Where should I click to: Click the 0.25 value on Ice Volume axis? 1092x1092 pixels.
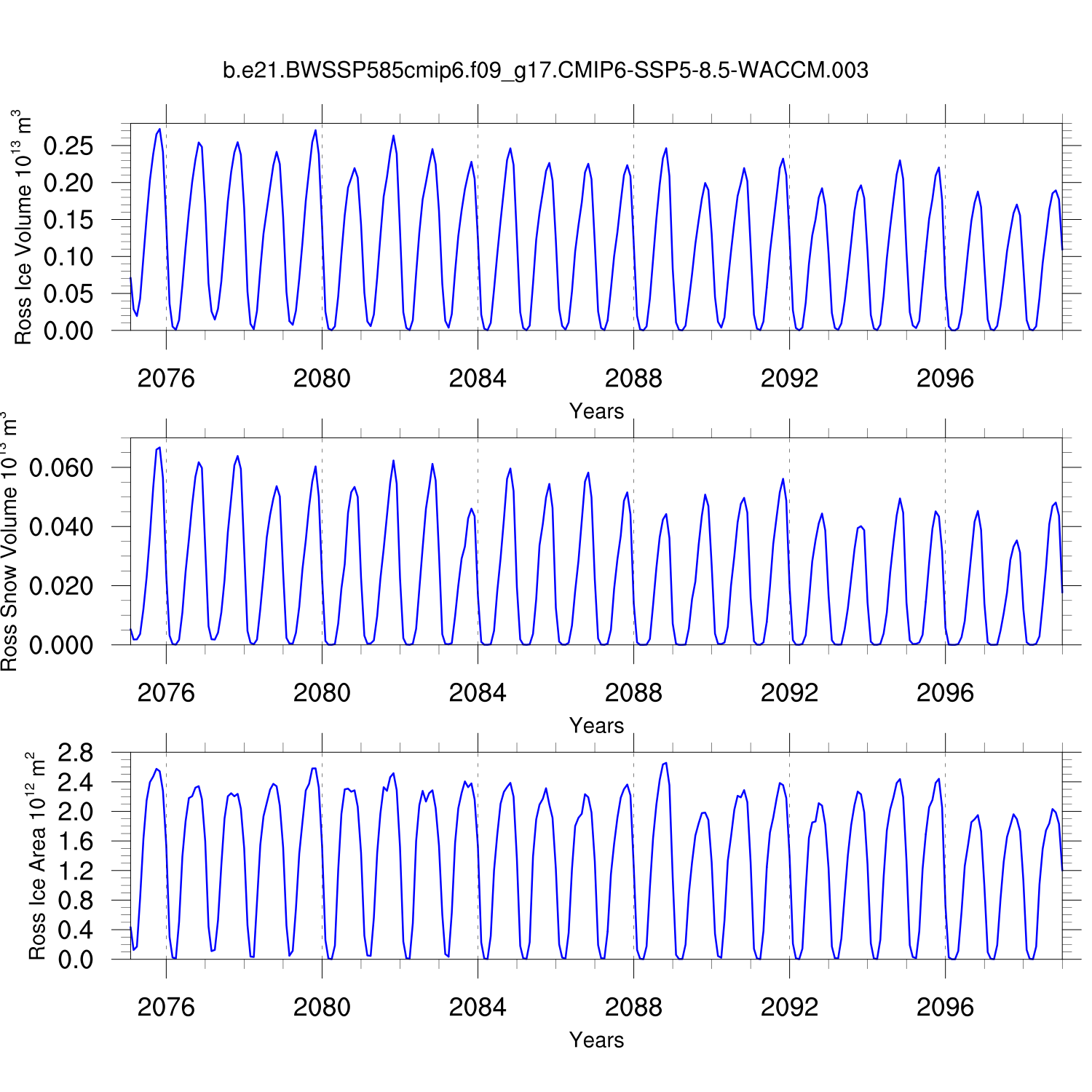pos(68,146)
